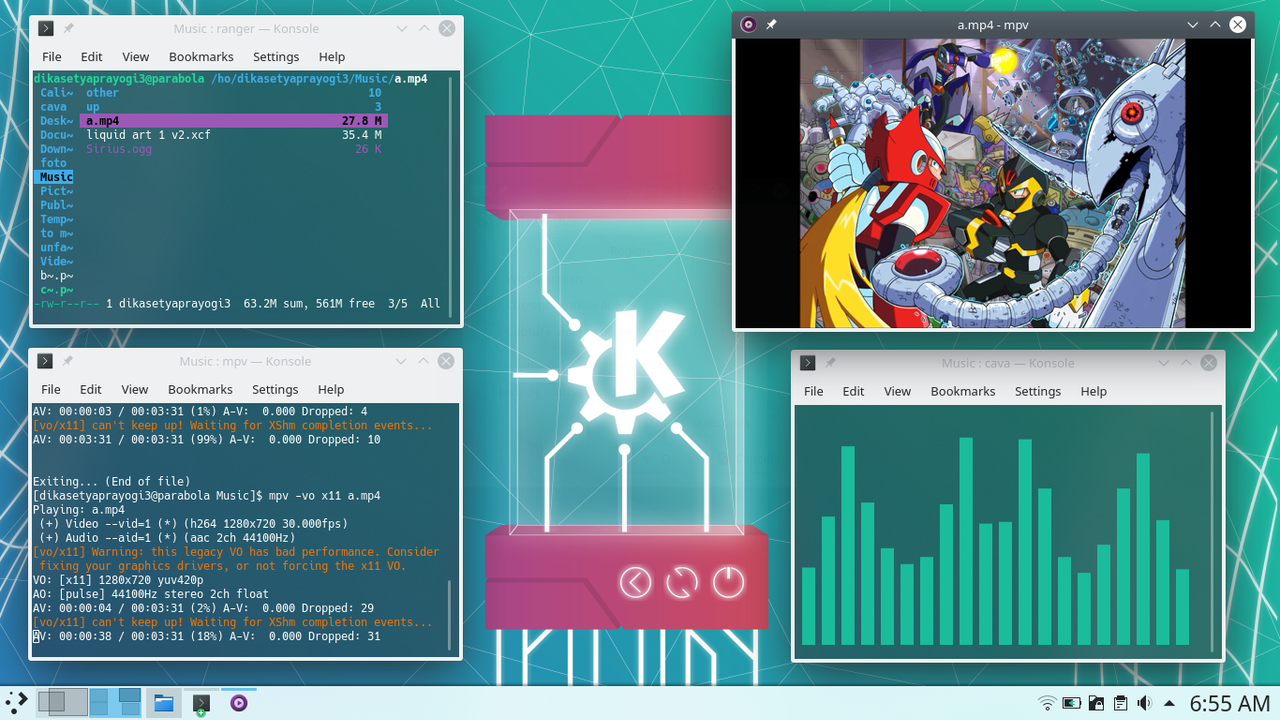This screenshot has width=1280, height=720.
Task: Toggle the pin icon in a.mp4 mpv titlebar
Action: click(x=771, y=25)
